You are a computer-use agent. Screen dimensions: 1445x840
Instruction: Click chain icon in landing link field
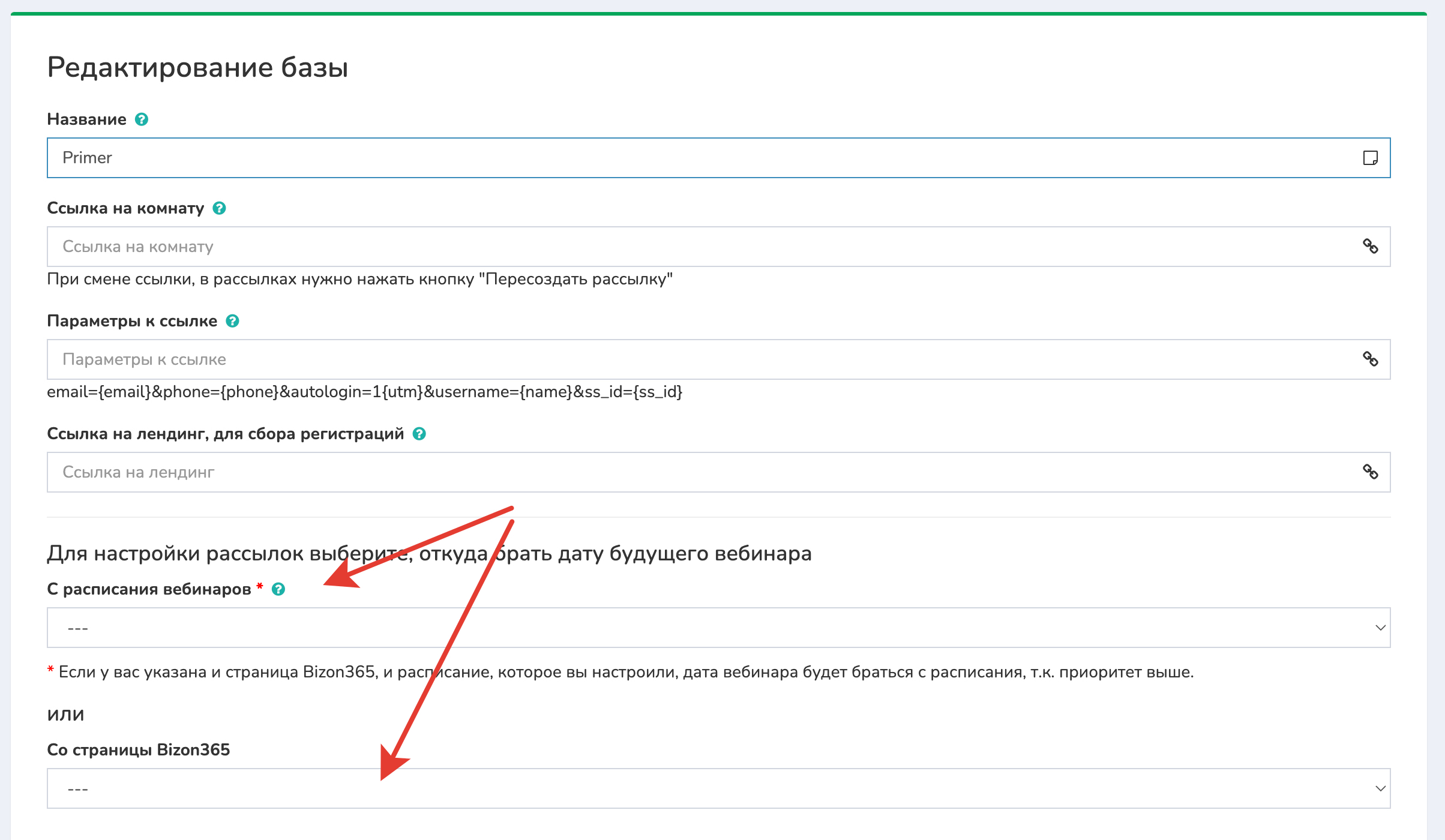click(x=1370, y=472)
